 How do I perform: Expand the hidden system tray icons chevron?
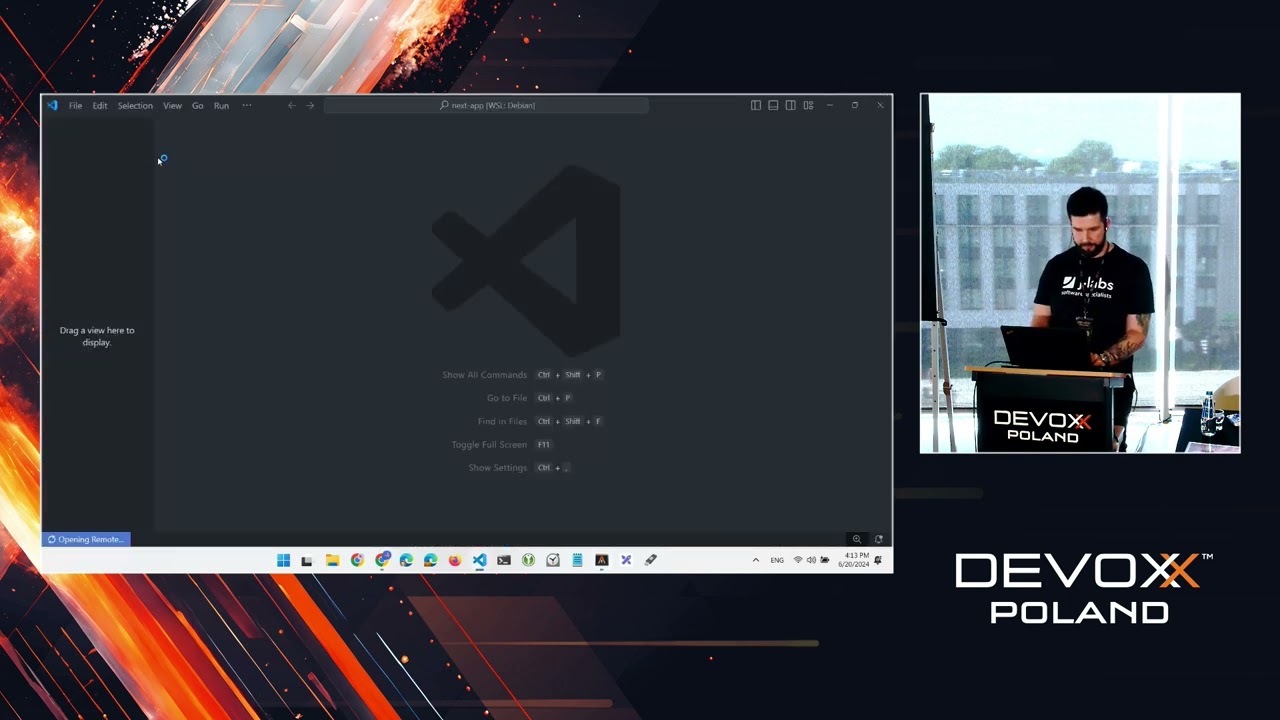click(x=756, y=560)
